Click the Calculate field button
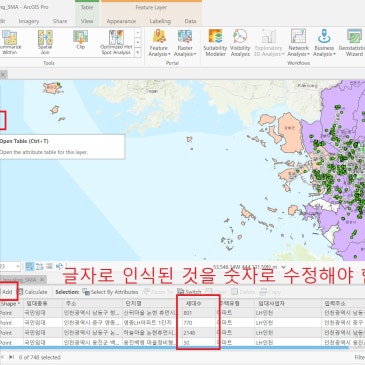Viewport: 365px width, 365px height. [33, 292]
